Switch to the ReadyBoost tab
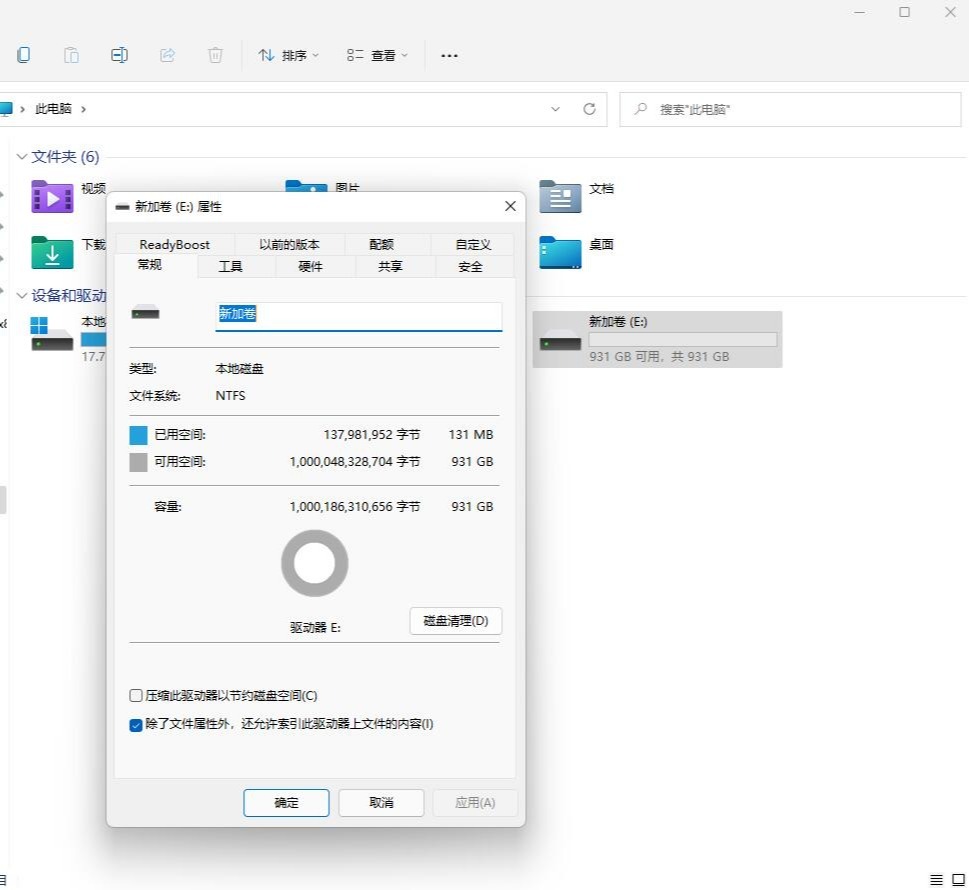969x890 pixels. (x=174, y=244)
